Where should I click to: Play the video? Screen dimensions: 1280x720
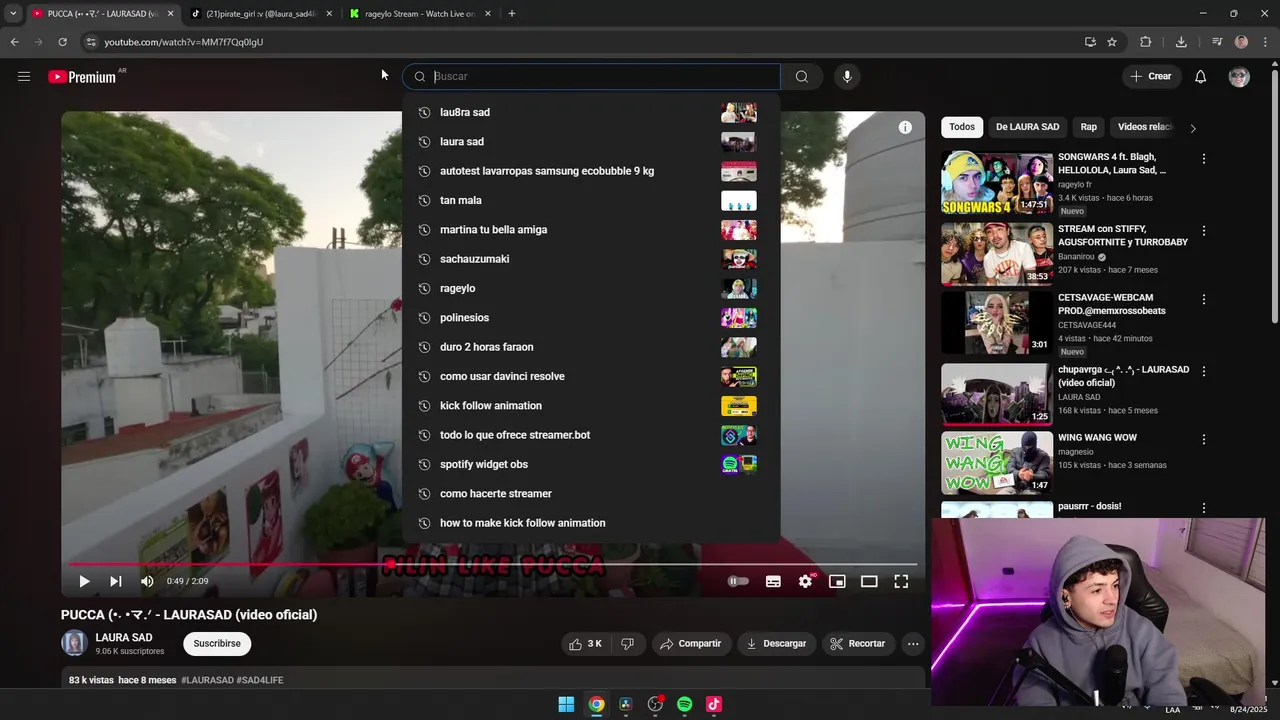(x=84, y=581)
